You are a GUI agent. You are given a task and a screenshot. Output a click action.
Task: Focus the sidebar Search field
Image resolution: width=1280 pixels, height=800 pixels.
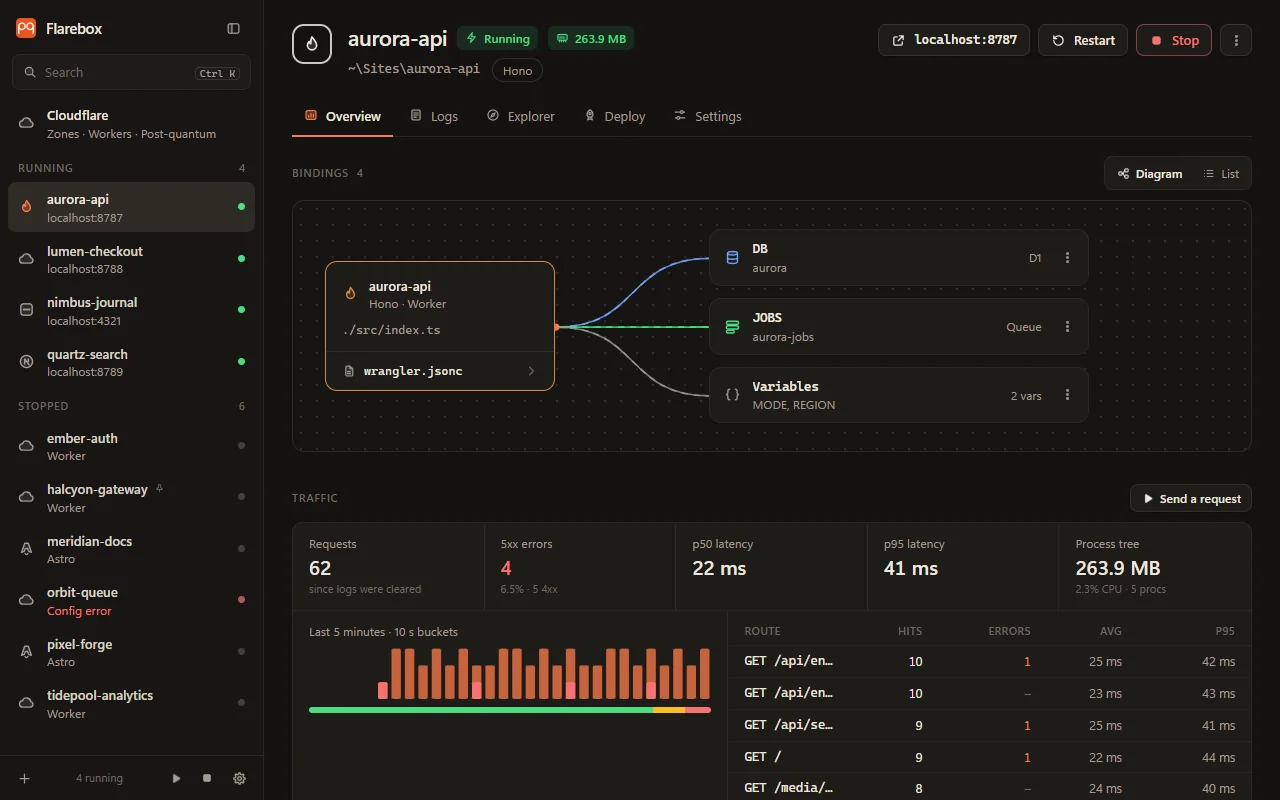coord(131,73)
